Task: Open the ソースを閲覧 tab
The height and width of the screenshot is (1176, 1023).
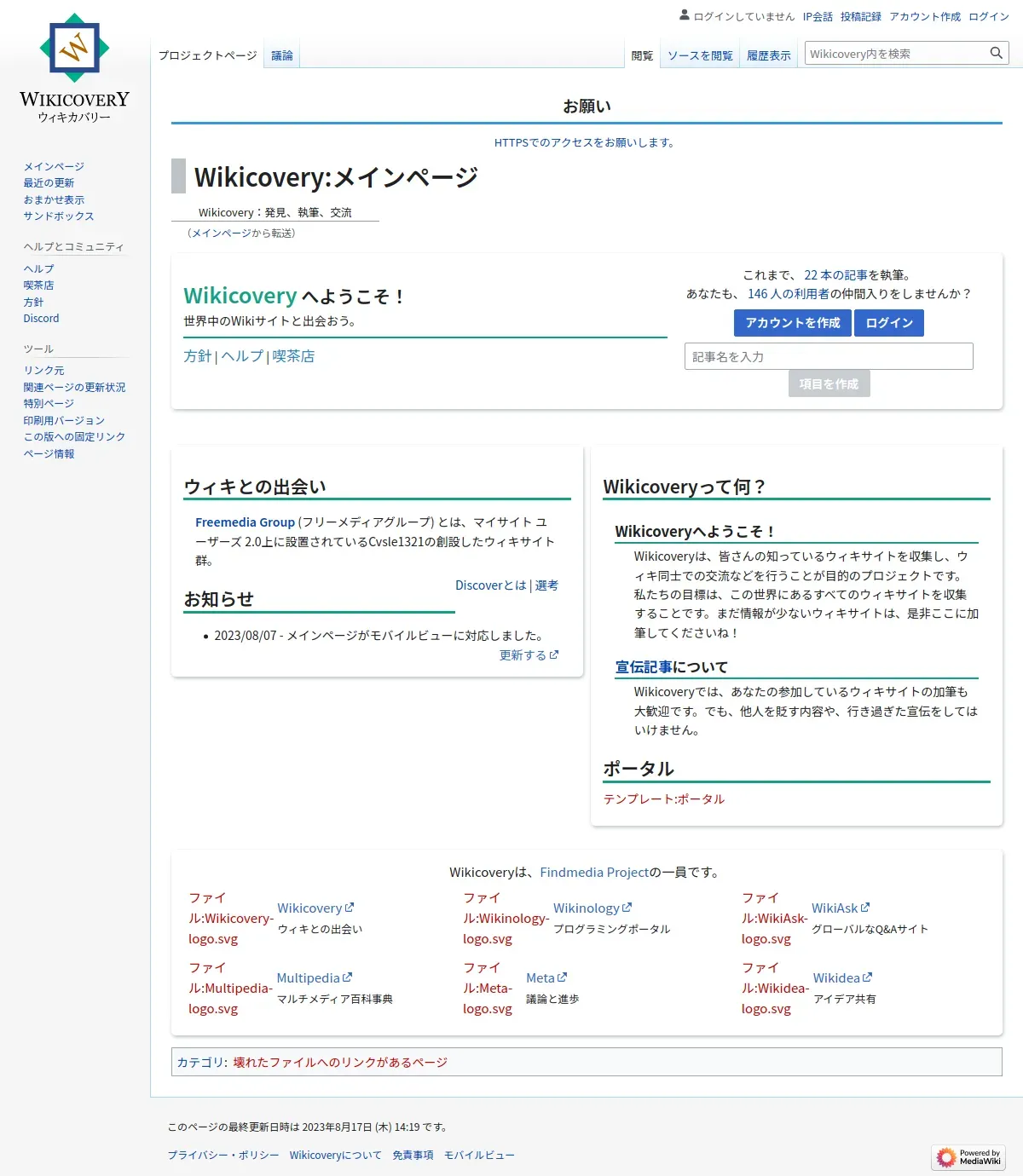Action: [700, 55]
